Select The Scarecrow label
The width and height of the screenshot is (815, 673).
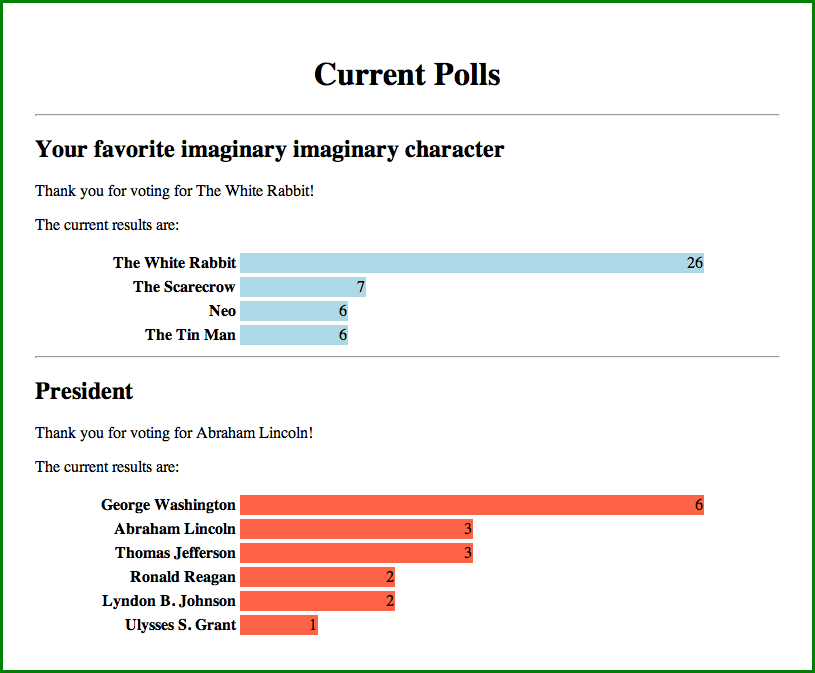click(x=184, y=287)
